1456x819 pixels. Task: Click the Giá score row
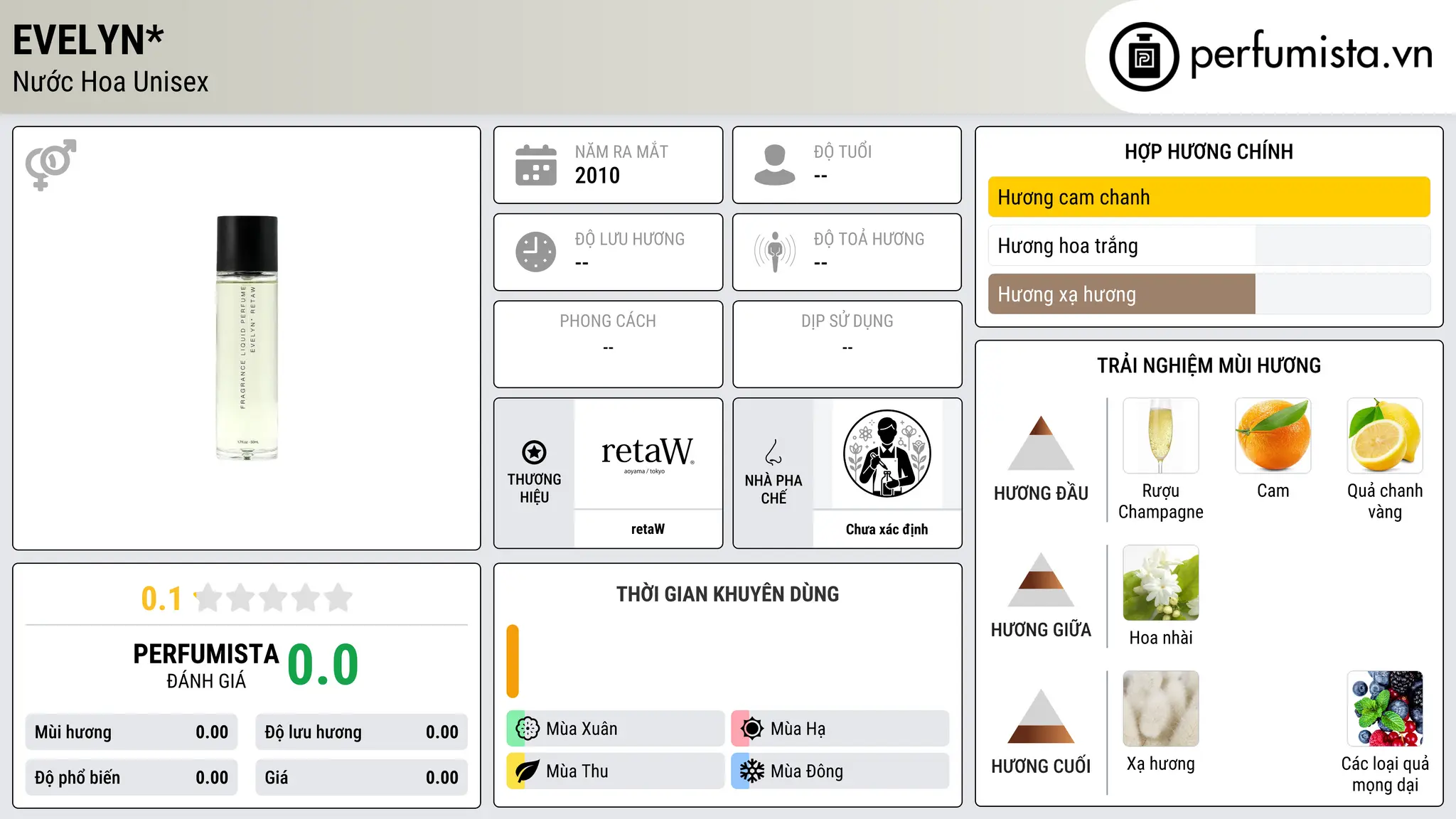[x=361, y=778]
